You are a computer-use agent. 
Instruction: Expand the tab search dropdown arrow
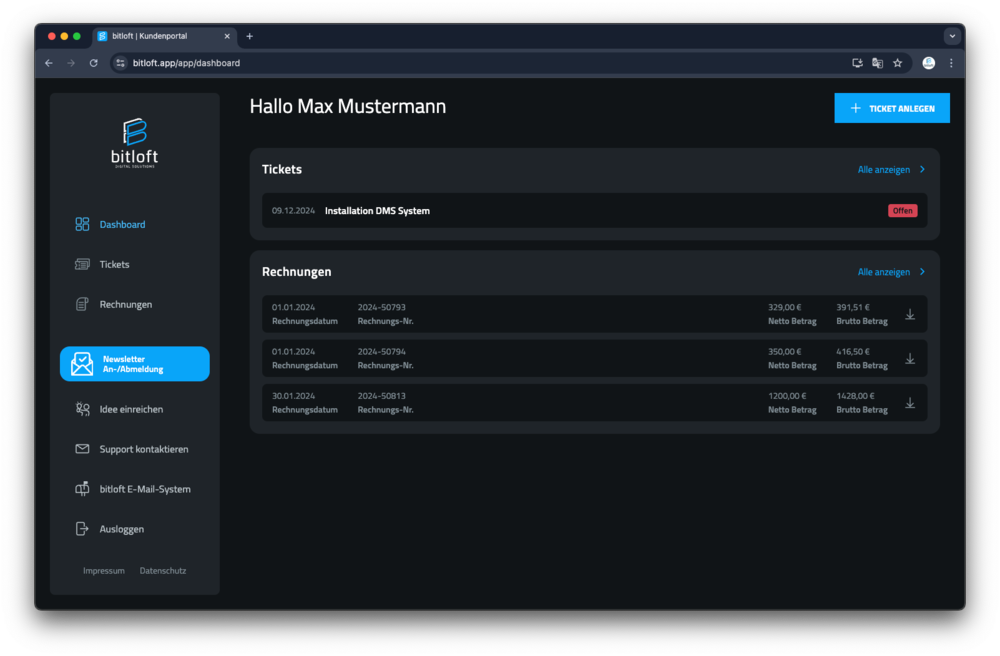pos(952,36)
